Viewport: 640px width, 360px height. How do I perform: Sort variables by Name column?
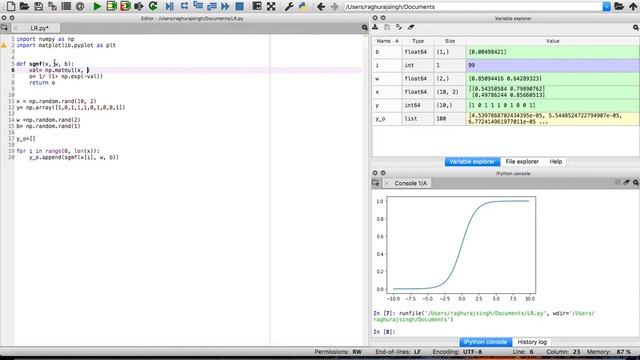point(387,41)
